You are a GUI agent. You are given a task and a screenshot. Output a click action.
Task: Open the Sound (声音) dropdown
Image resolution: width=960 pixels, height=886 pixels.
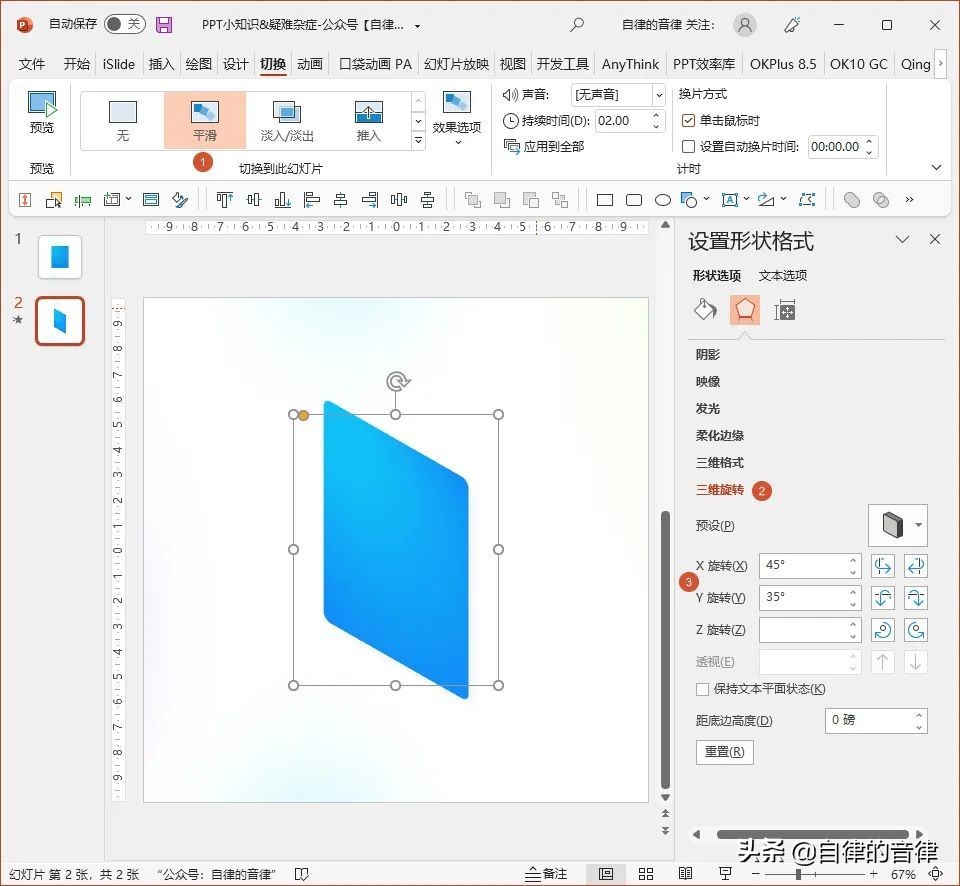pos(658,94)
